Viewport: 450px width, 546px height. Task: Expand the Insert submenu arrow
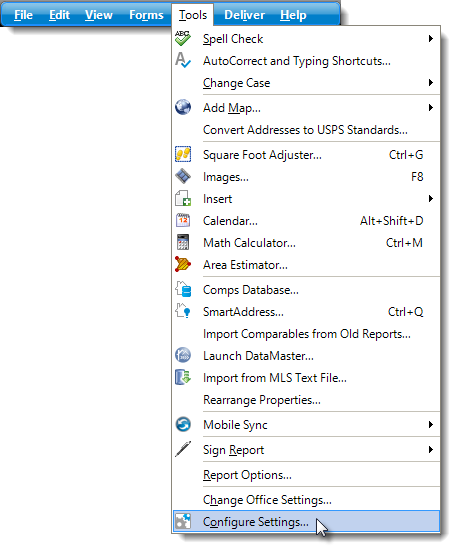(431, 198)
